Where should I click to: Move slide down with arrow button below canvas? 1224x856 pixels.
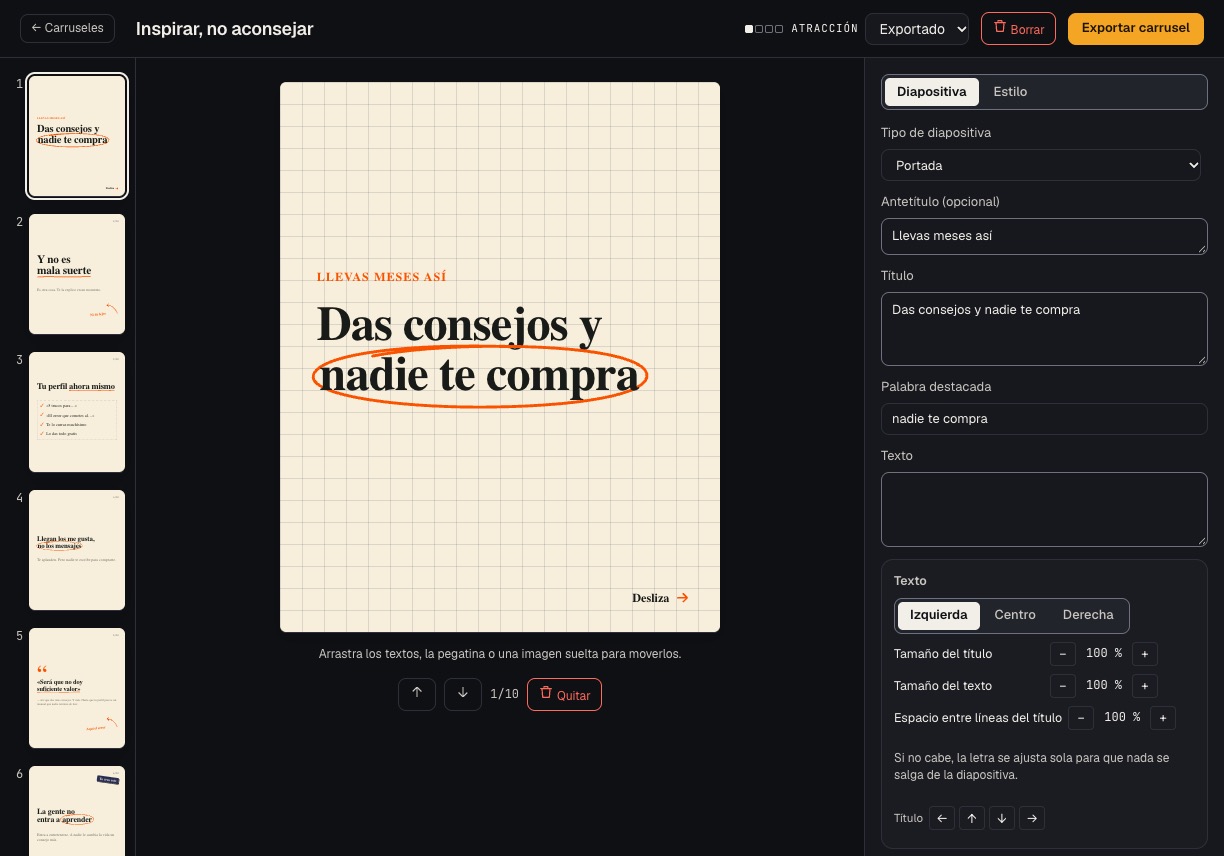point(463,694)
